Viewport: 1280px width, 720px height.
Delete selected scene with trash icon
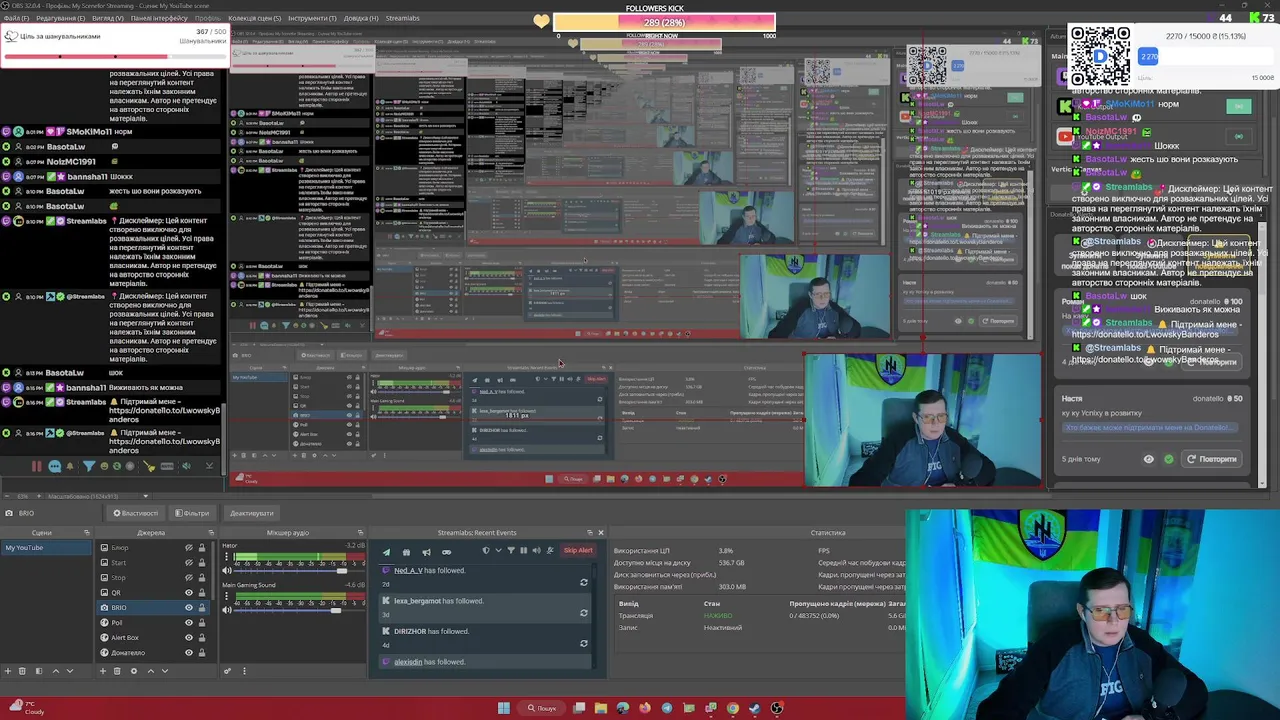point(22,671)
